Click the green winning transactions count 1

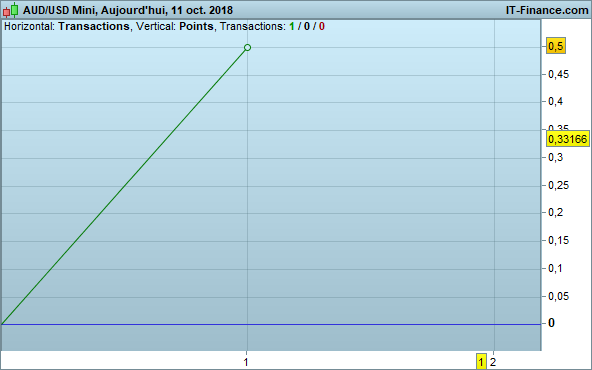pyautogui.click(x=291, y=26)
